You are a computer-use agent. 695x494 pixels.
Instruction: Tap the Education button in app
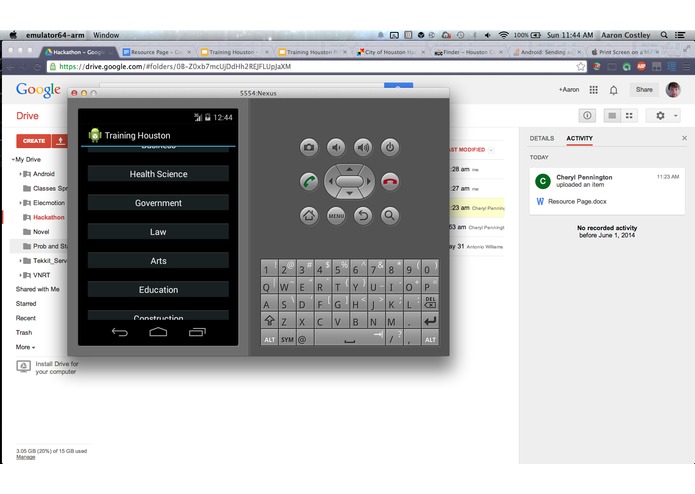(158, 289)
